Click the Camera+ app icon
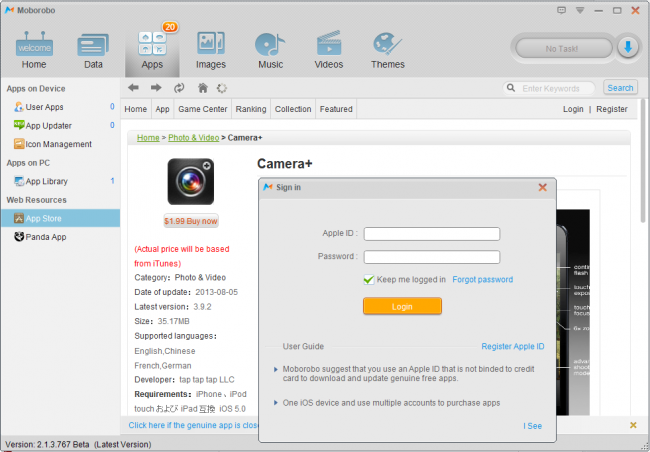650x452 pixels. [191, 182]
